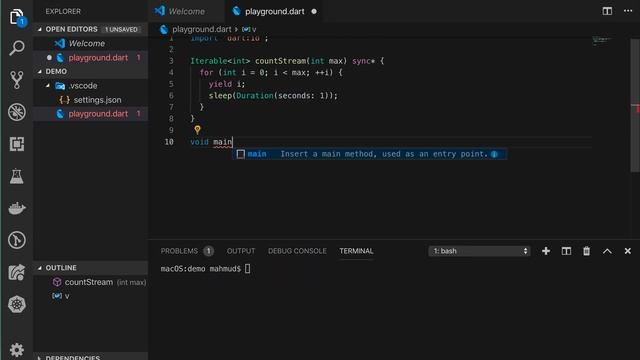Viewport: 640px width, 360px height.
Task: Click line number 3 in gutter
Action: point(171,61)
